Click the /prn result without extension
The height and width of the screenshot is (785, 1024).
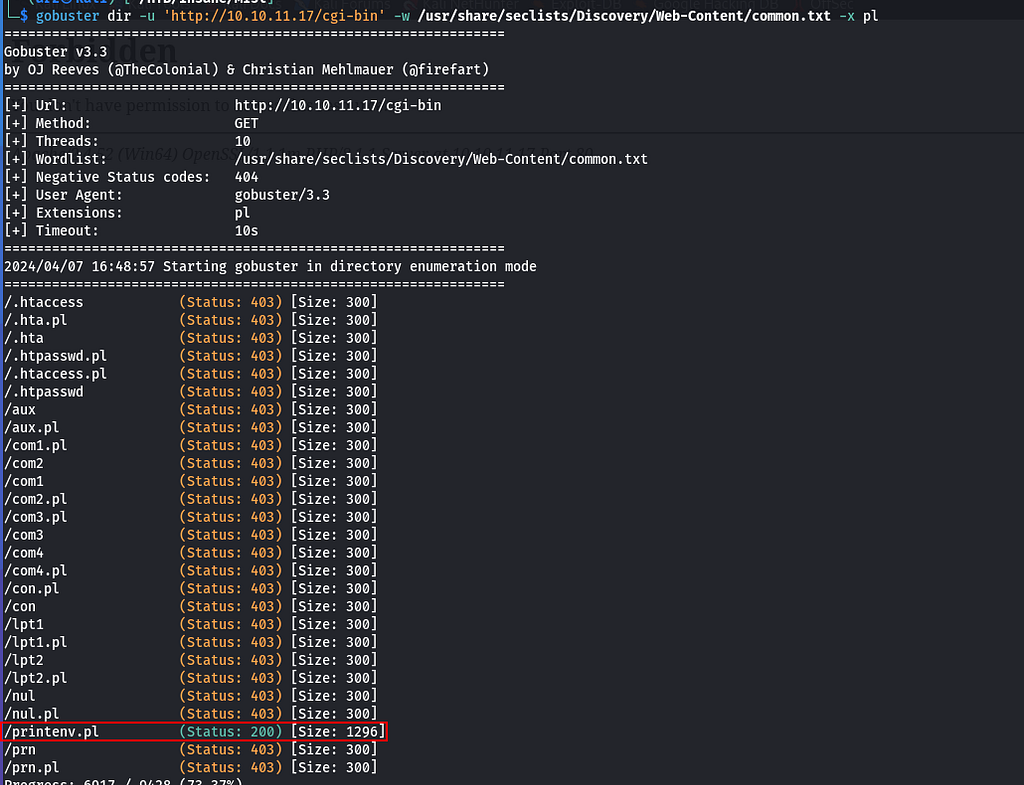pos(191,750)
